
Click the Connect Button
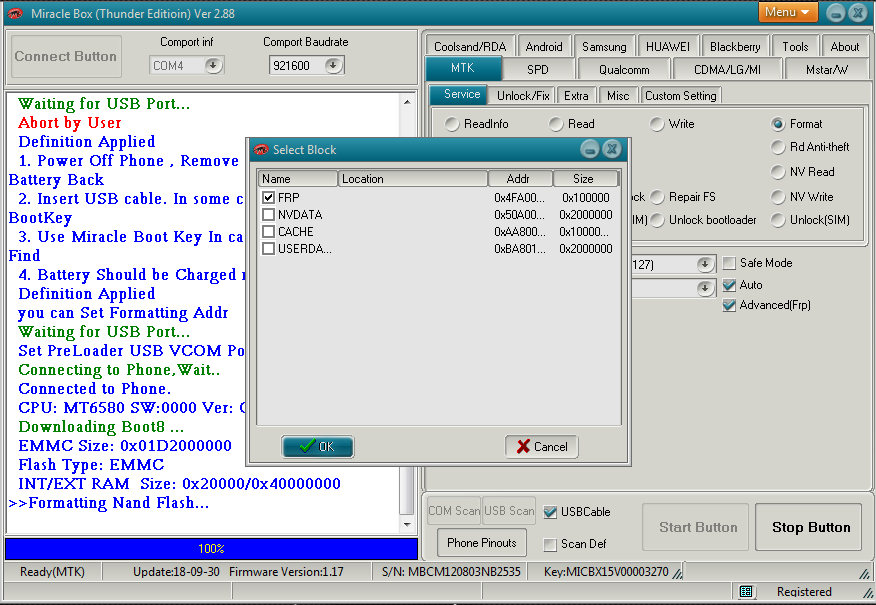(x=66, y=56)
